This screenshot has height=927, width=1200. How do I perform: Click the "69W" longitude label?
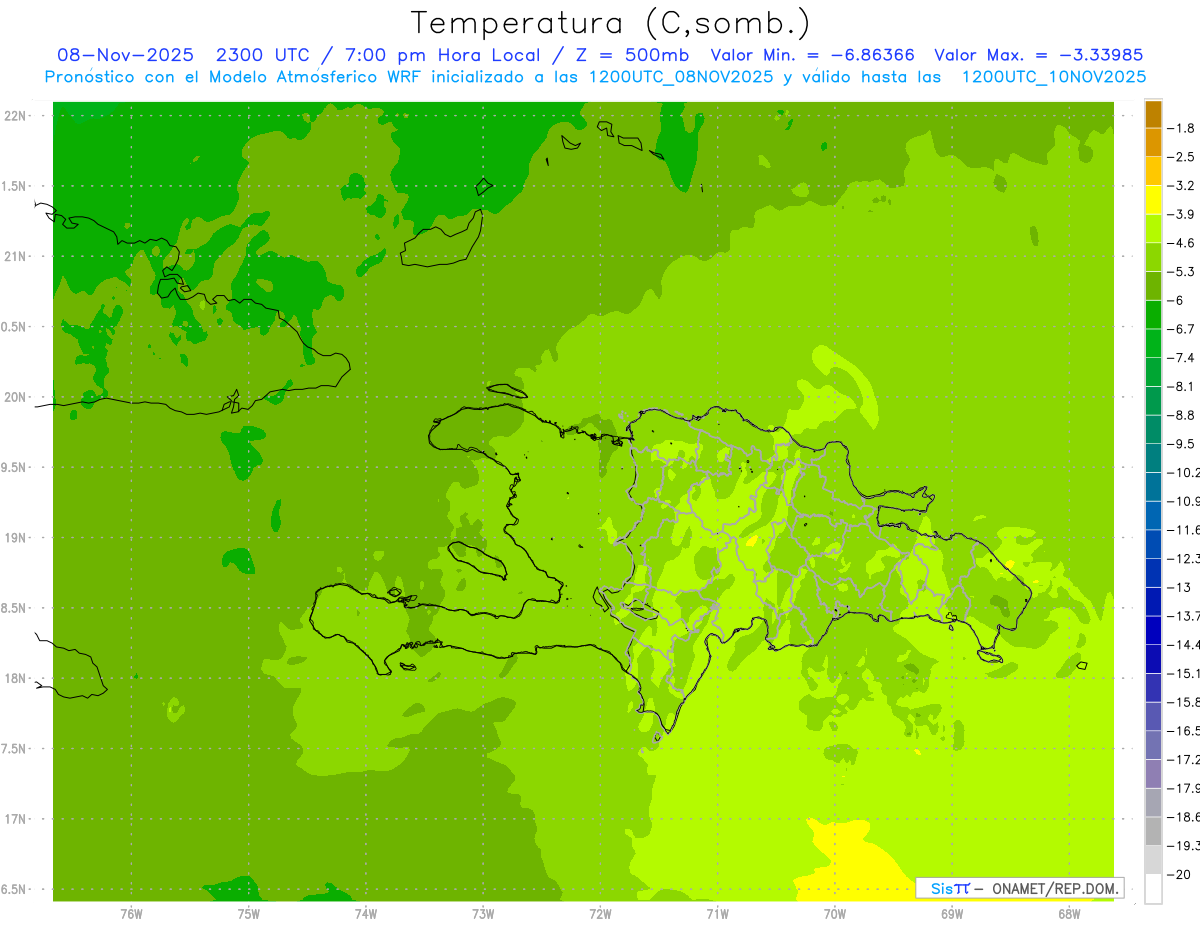pos(952,913)
